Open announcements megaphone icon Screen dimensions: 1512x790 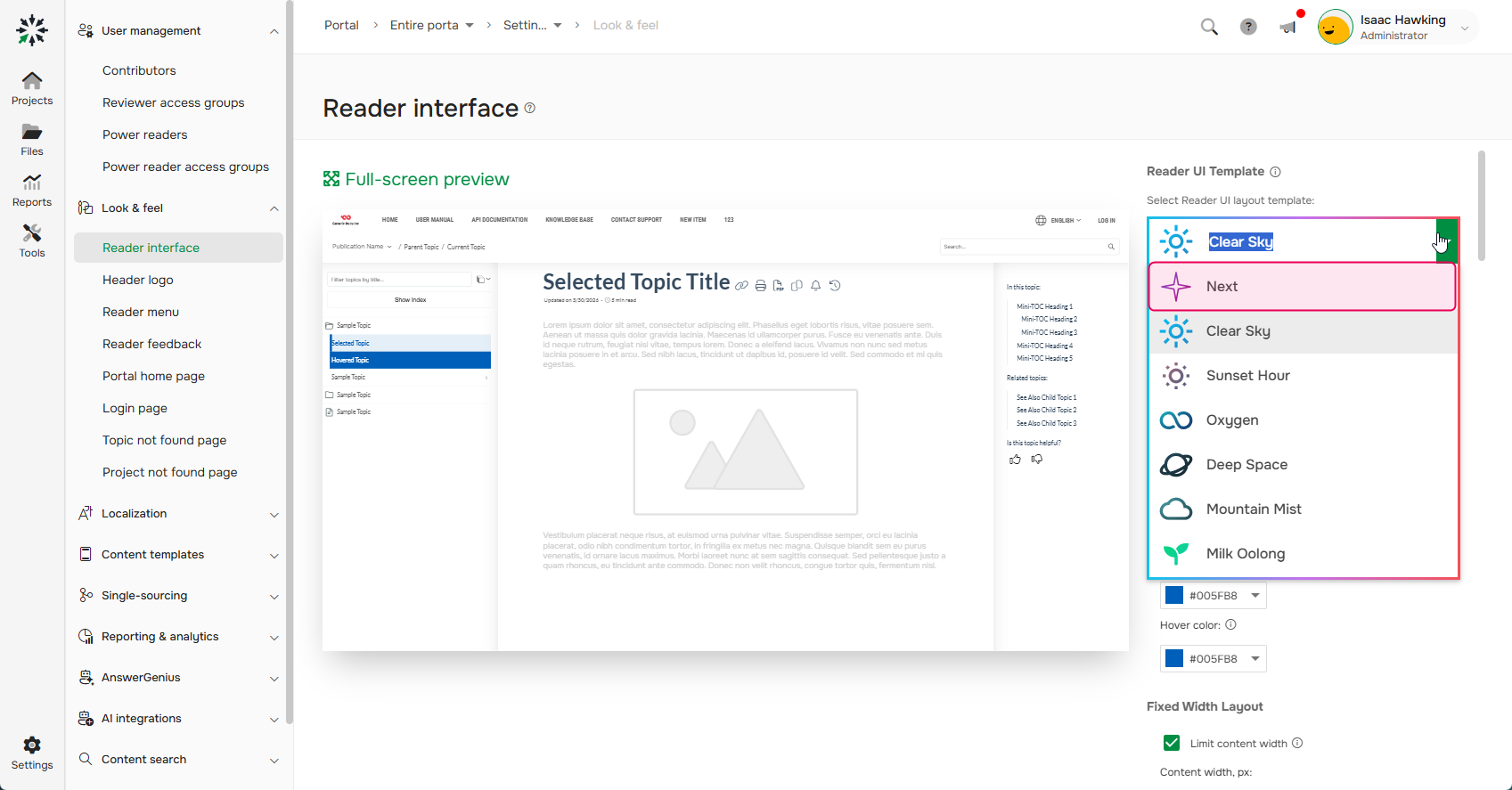(1288, 27)
